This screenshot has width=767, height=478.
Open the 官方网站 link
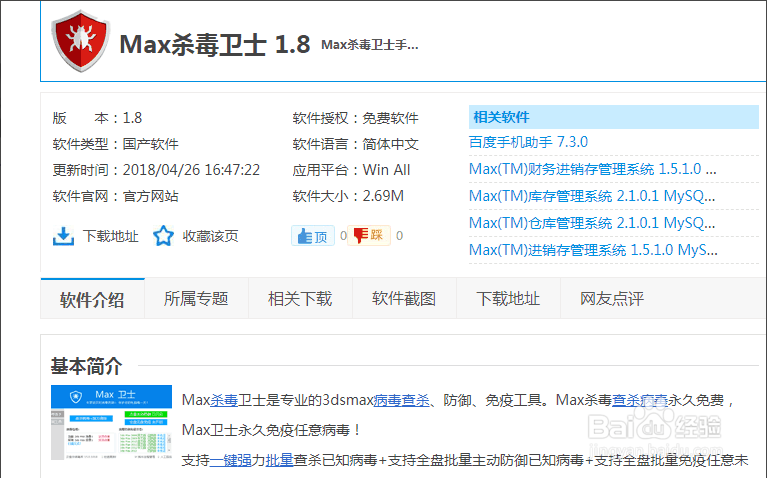click(151, 196)
